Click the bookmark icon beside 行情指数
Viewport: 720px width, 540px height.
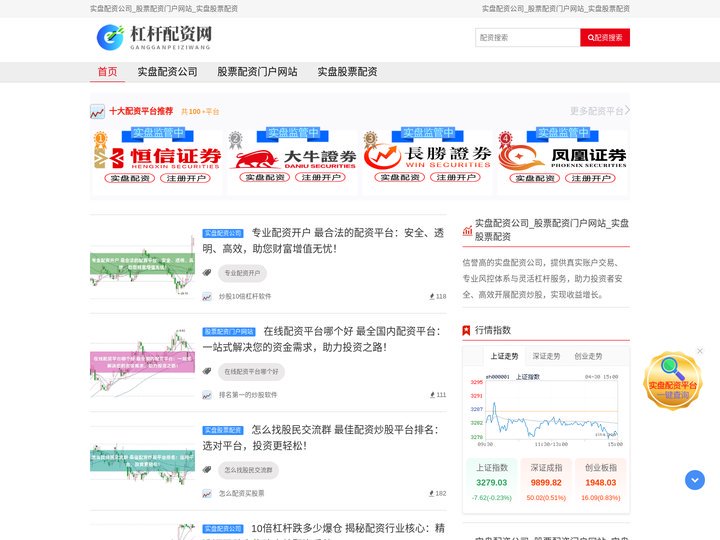[466, 330]
